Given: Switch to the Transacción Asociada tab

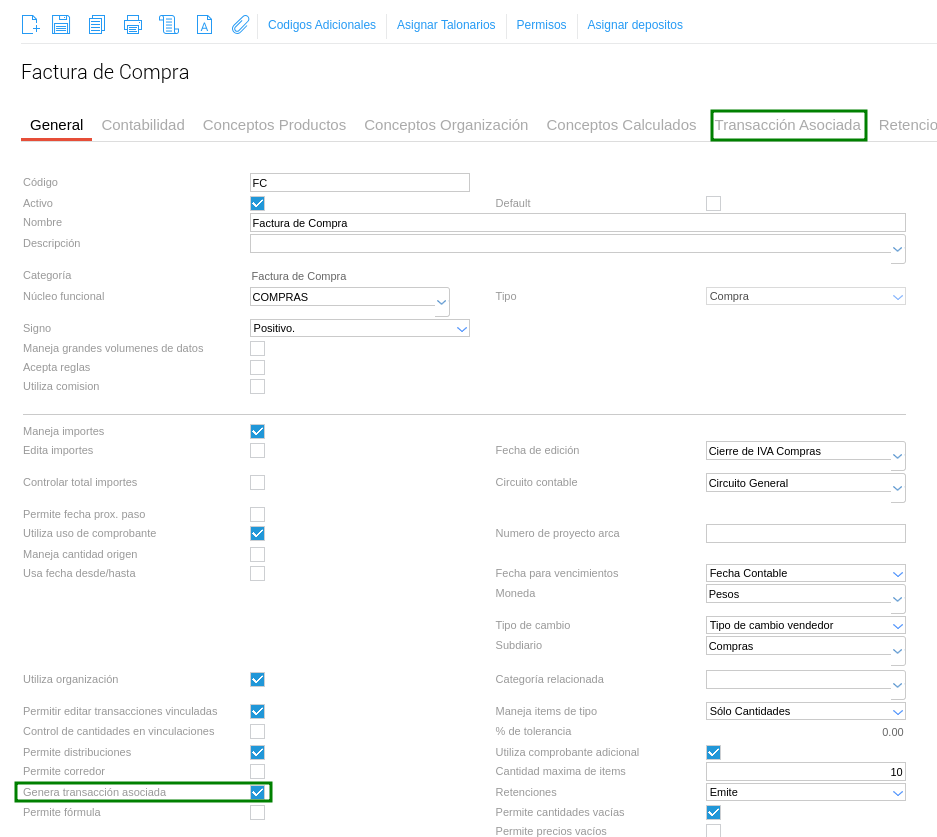Looking at the screenshot, I should (787, 125).
